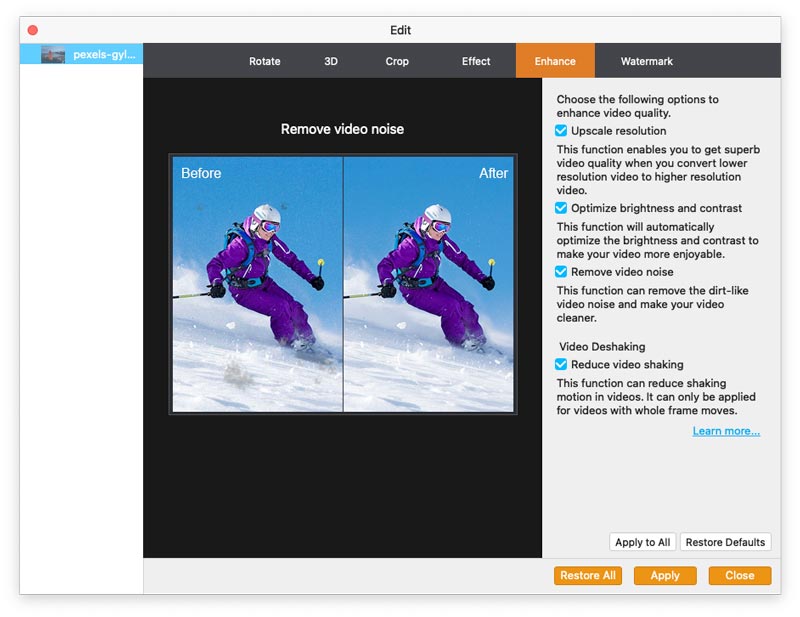
Task: Disable Remove video noise checkbox
Action: (x=561, y=272)
